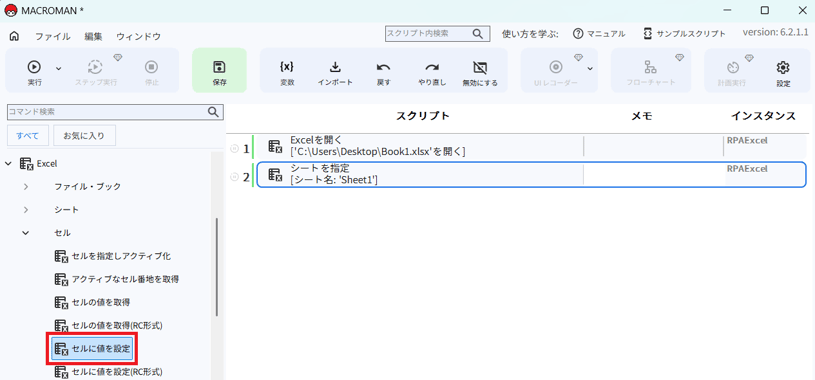Open dropdown arrow beside UIレコーダー

(x=590, y=68)
